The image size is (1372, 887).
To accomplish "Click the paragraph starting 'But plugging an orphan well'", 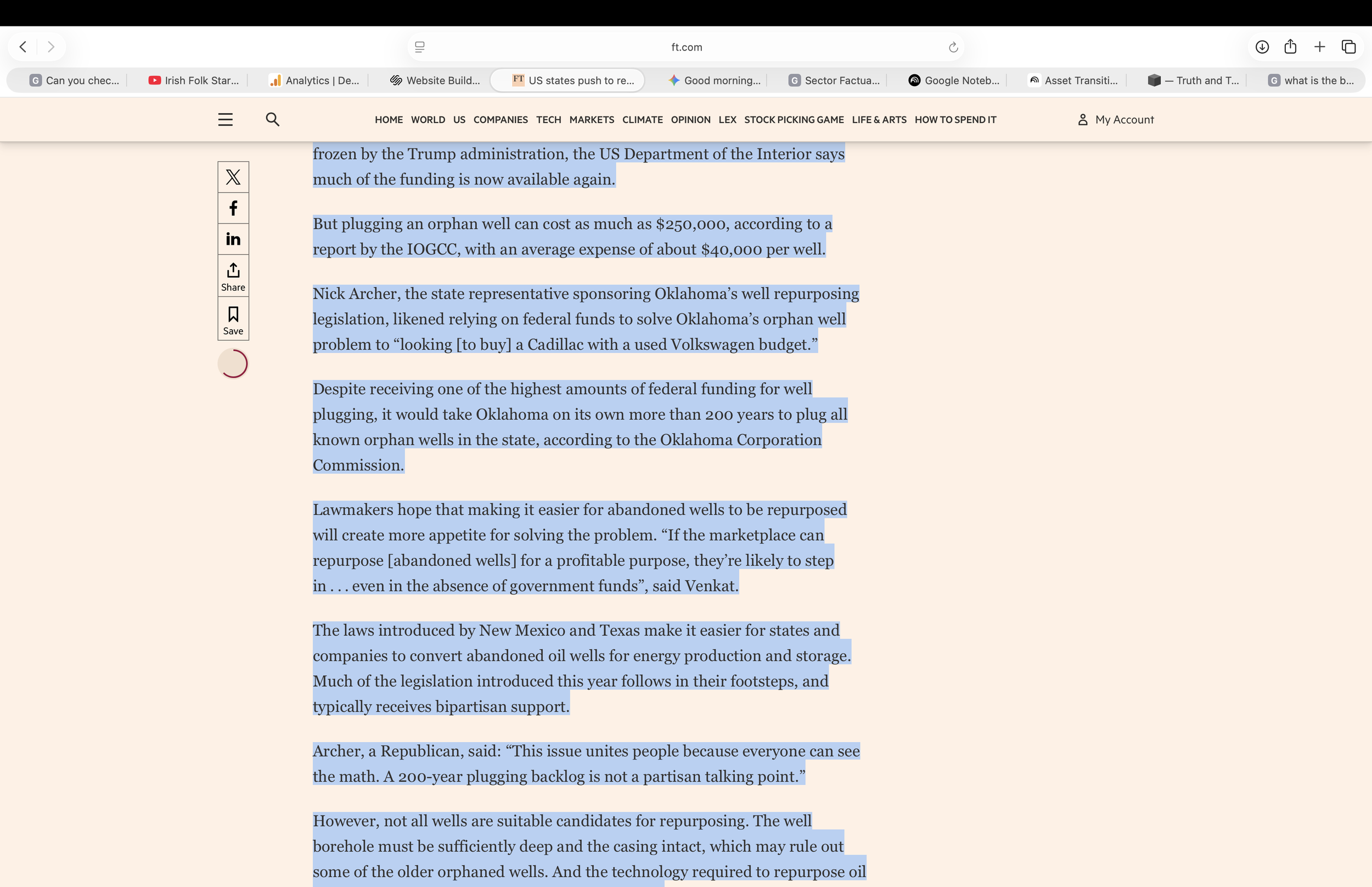I will 572,237.
